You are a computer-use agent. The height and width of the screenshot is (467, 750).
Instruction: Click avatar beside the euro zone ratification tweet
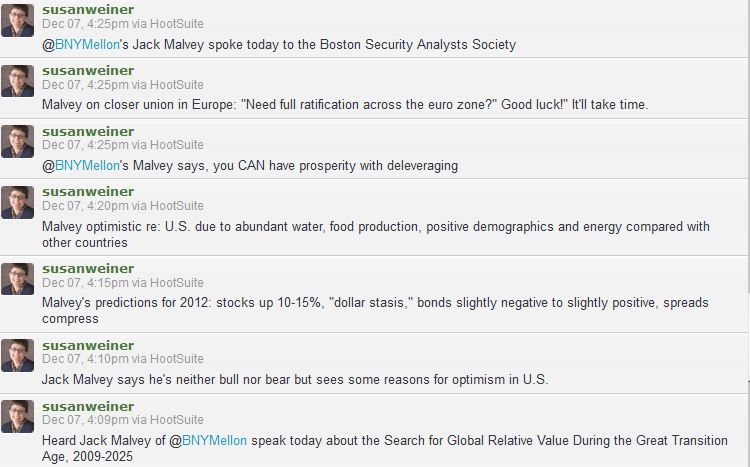click(17, 81)
